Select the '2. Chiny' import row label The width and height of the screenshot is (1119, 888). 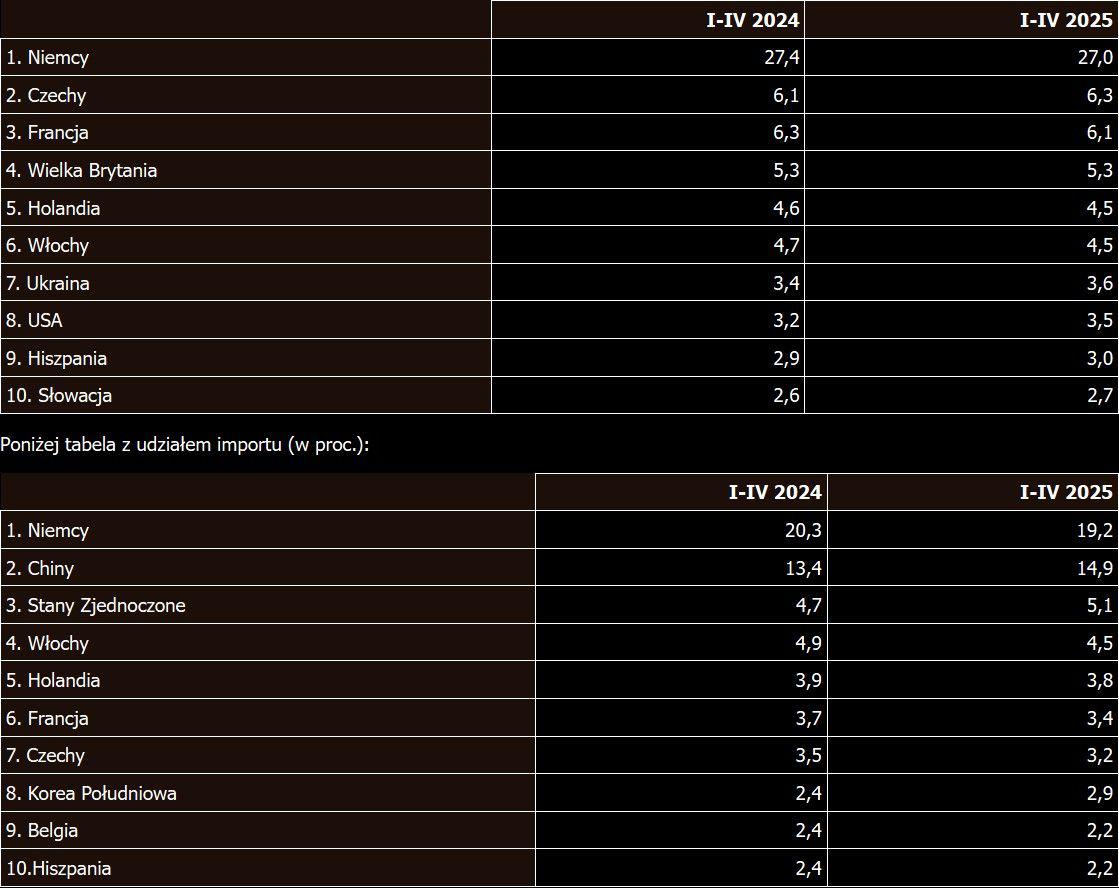pos(40,568)
